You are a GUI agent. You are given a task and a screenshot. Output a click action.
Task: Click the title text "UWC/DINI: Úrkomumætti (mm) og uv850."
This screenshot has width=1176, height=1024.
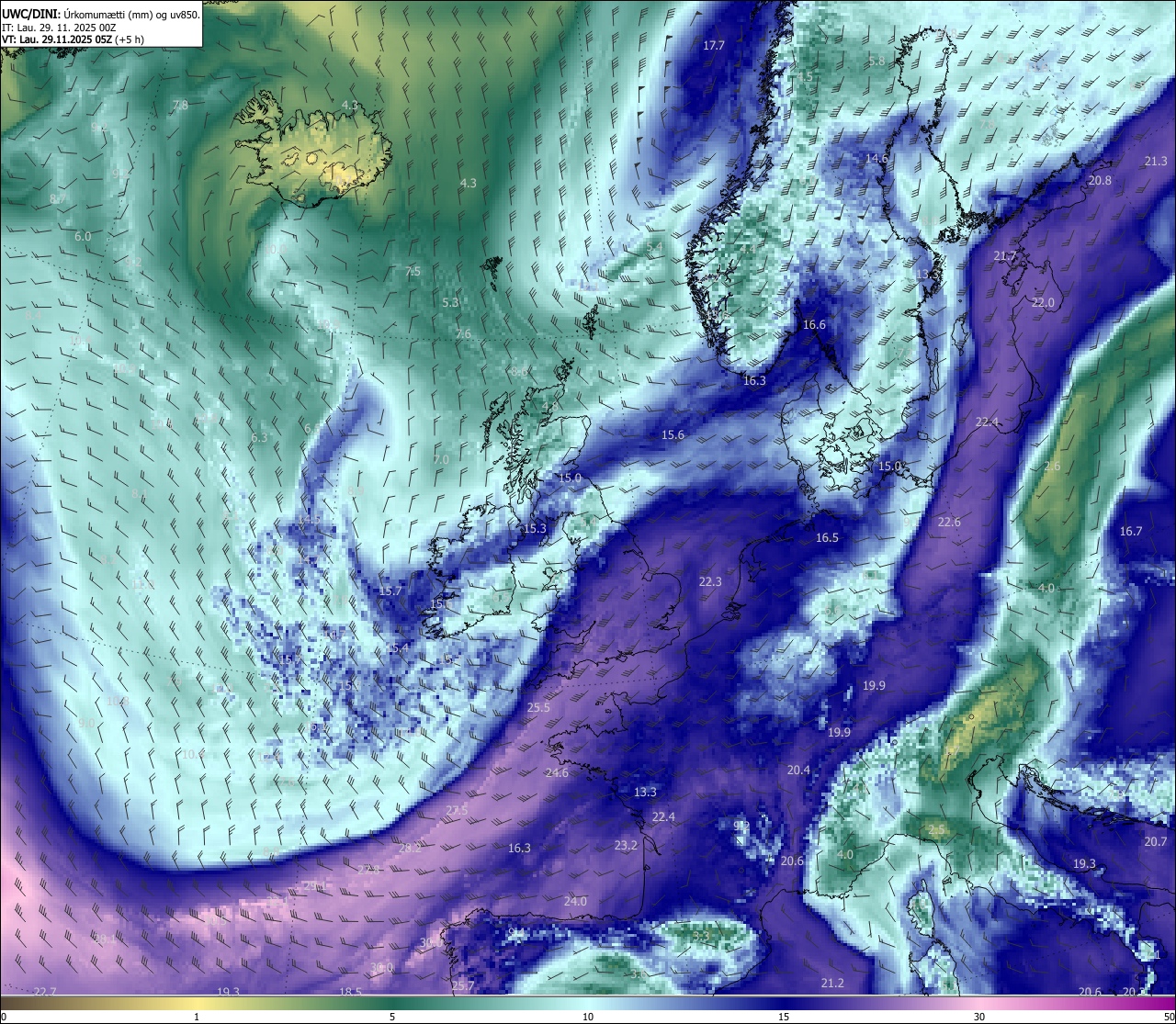[x=101, y=15]
